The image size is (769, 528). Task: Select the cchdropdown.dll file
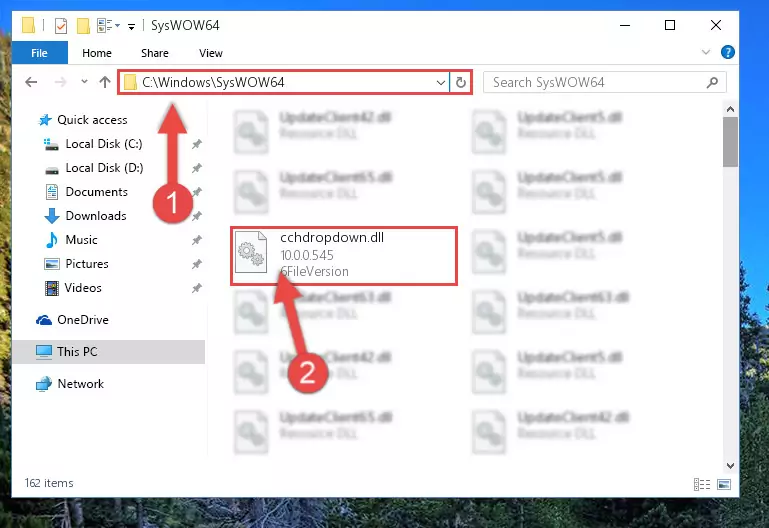point(344,255)
